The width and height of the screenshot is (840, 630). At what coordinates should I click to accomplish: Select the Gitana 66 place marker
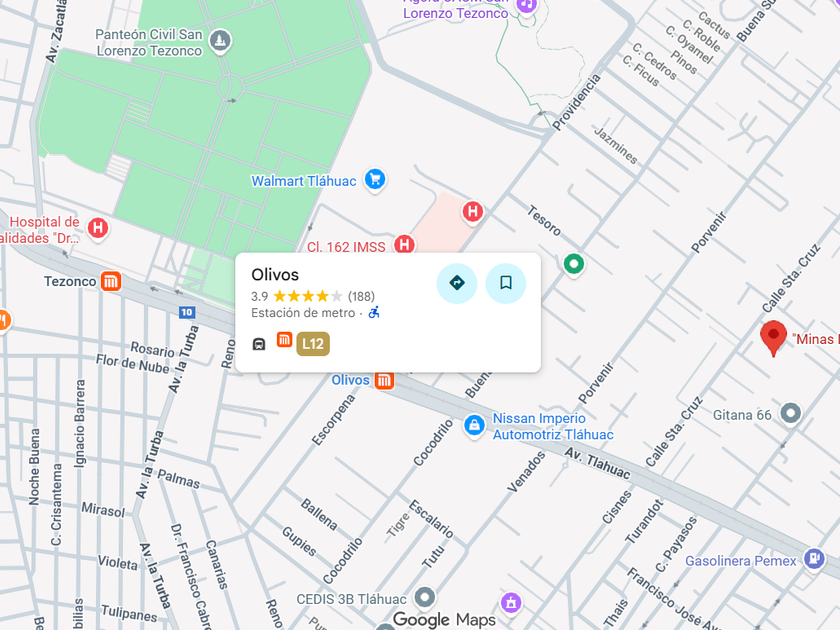(x=791, y=413)
